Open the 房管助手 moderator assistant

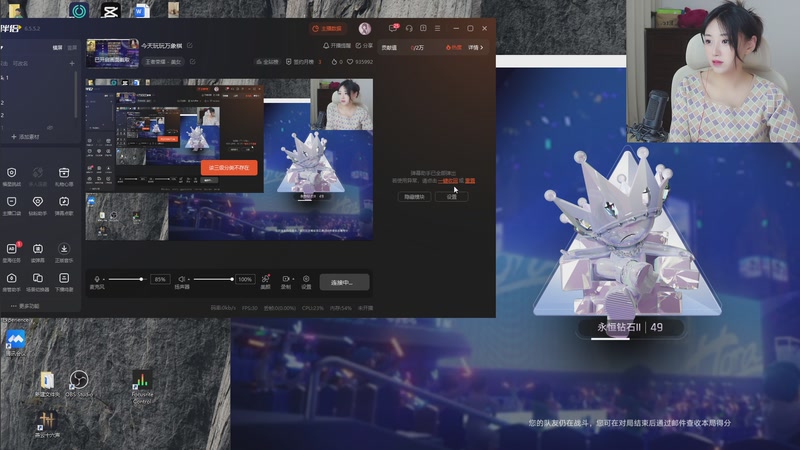pos(12,281)
